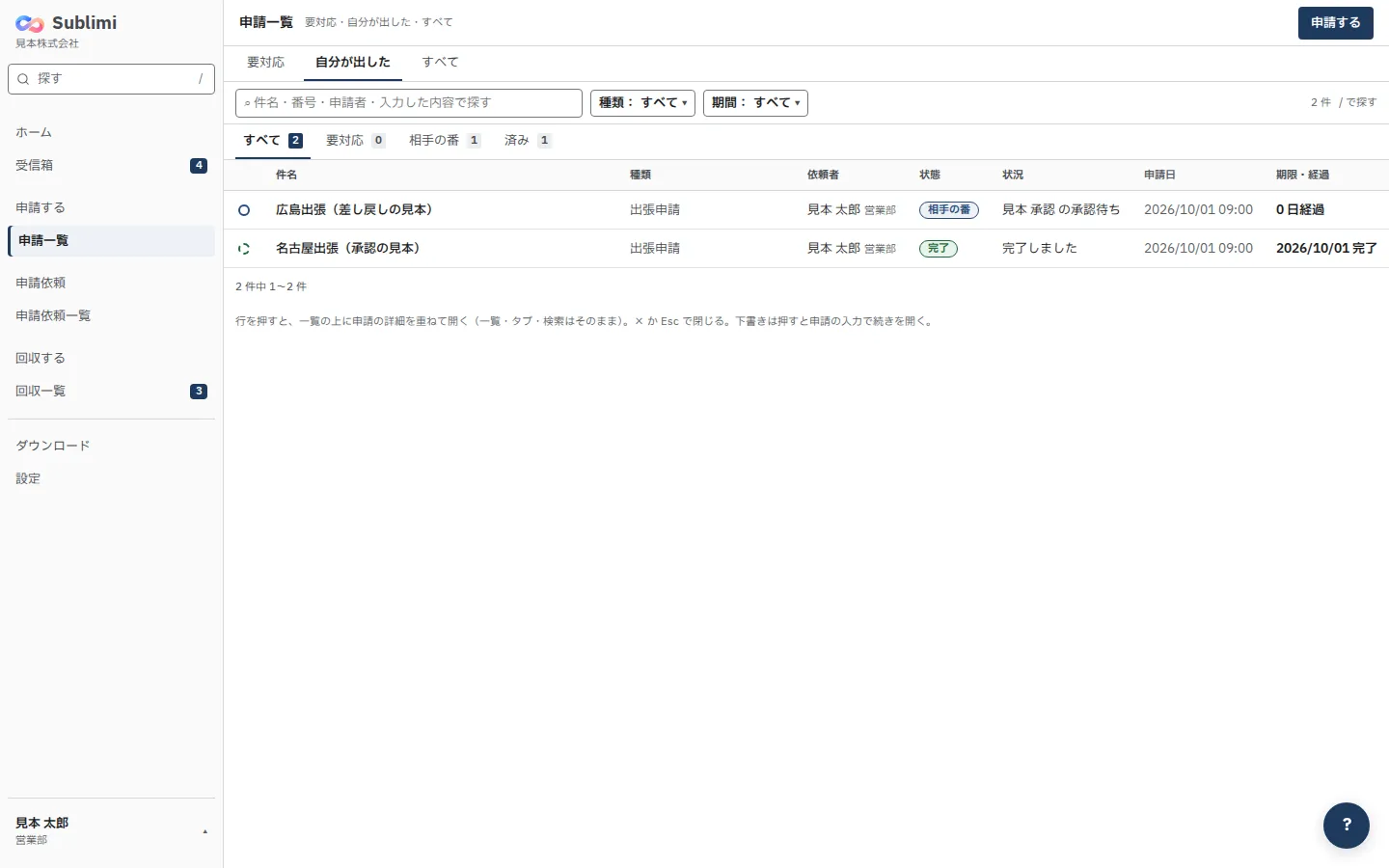This screenshot has width=1389, height=868.
Task: Open 回収一覧 in the sidebar
Action: click(111, 392)
